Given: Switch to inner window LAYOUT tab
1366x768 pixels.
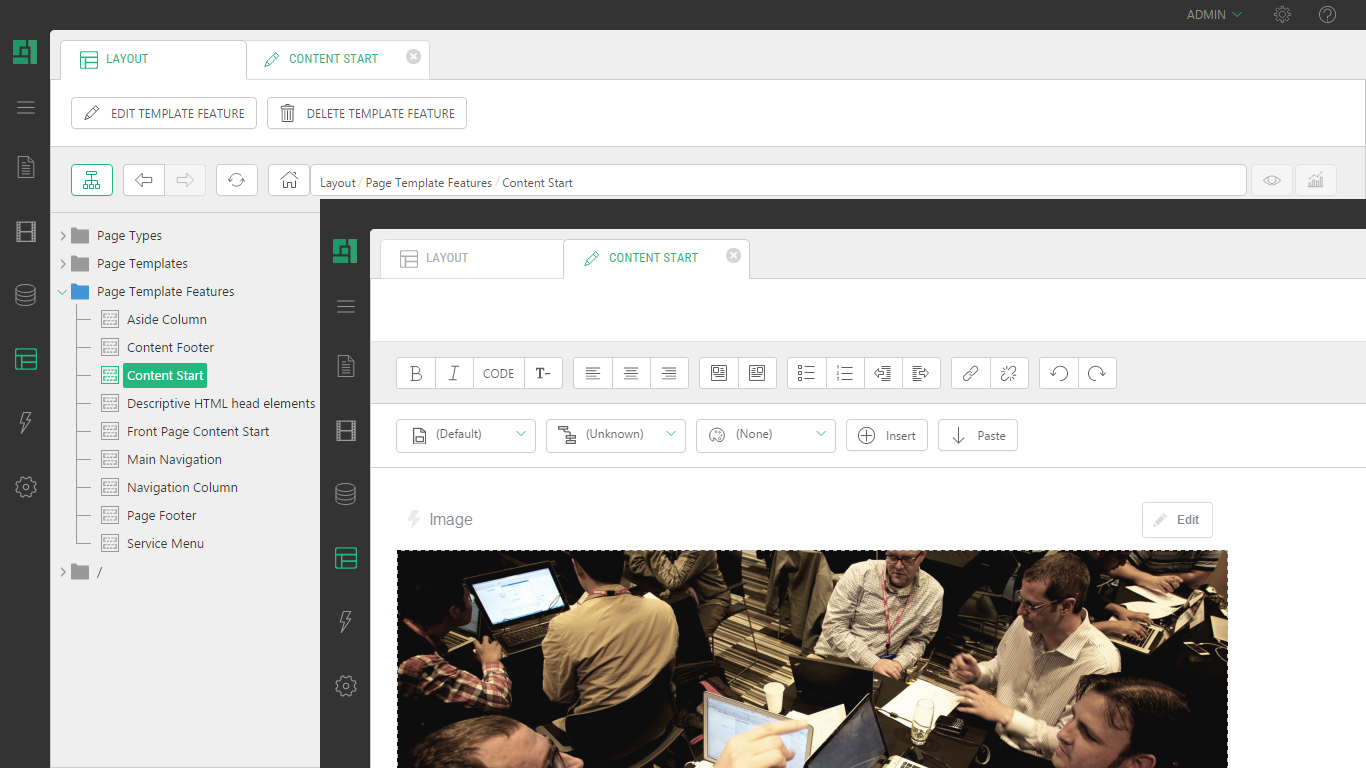Looking at the screenshot, I should click(x=471, y=258).
